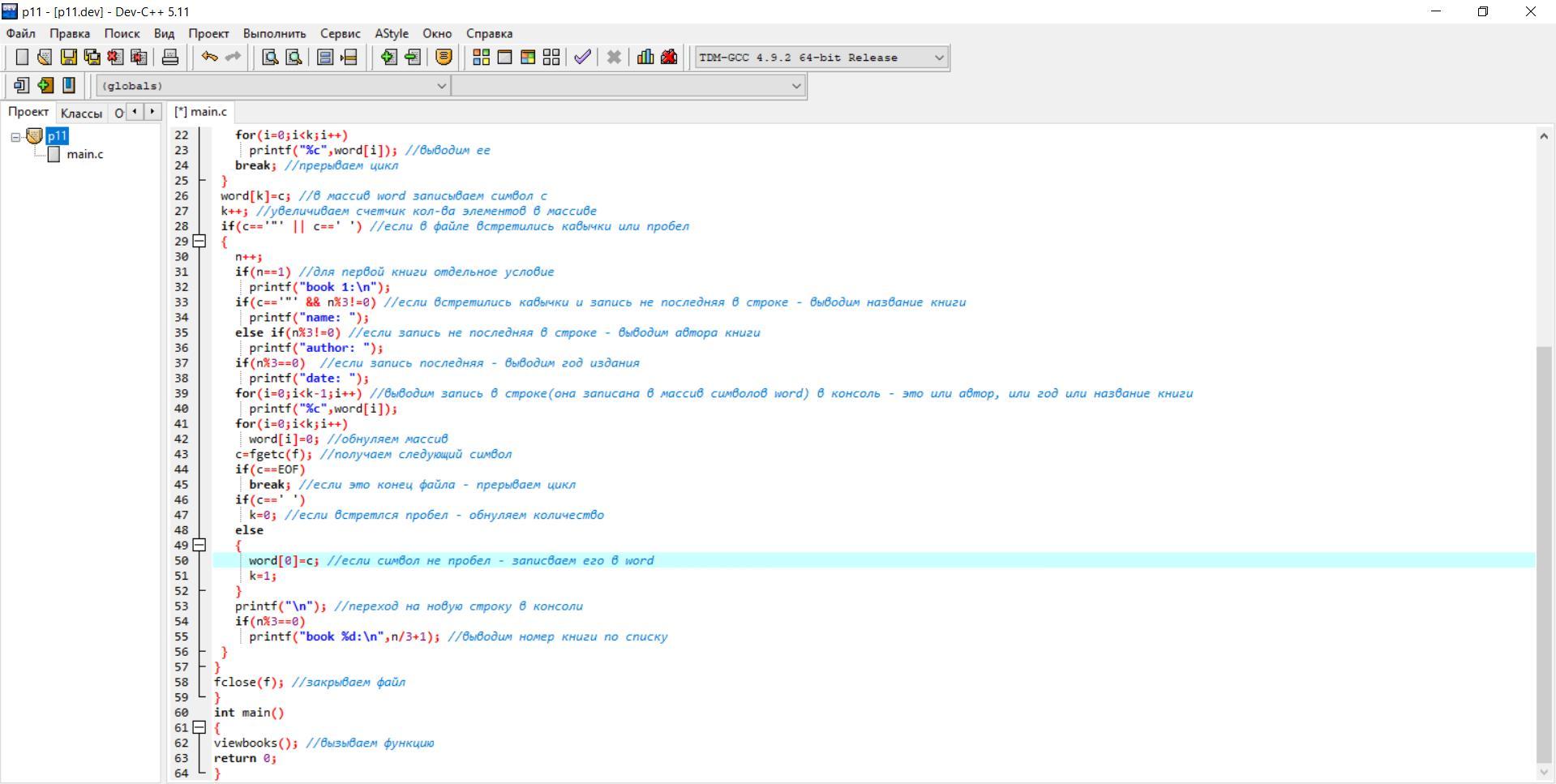Open the Сервис menu
The height and width of the screenshot is (784, 1556).
341,33
